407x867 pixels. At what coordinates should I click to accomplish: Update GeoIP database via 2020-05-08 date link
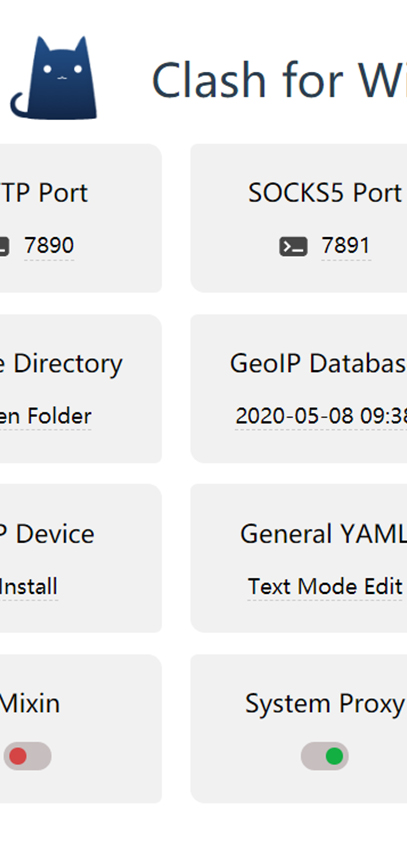[321, 416]
